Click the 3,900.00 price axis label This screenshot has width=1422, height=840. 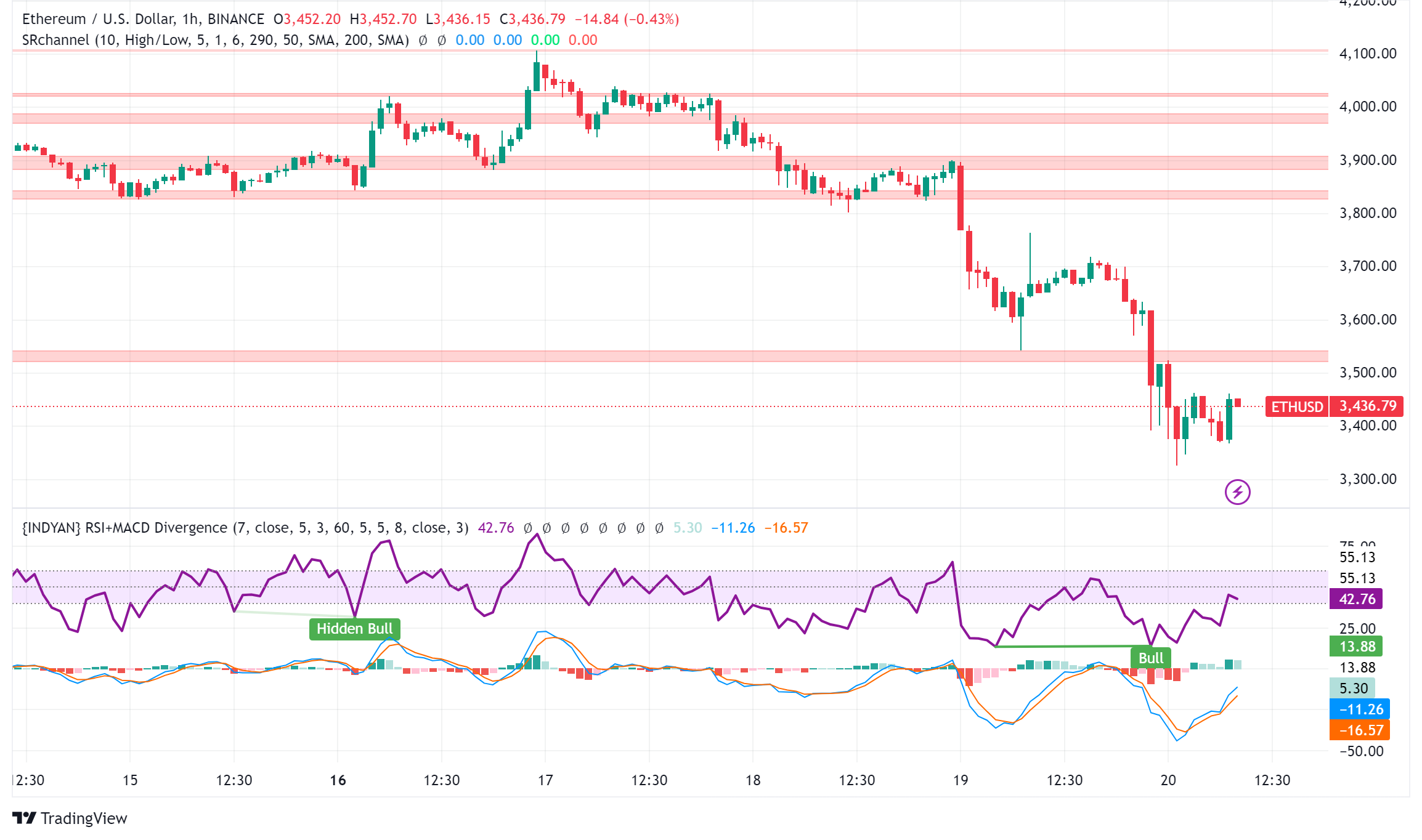pyautogui.click(x=1367, y=160)
